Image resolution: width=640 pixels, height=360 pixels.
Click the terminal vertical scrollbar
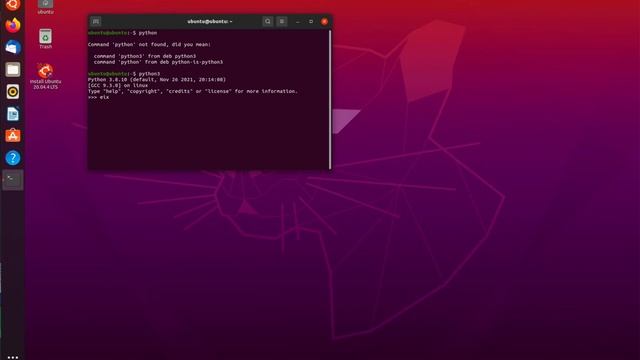[x=330, y=99]
